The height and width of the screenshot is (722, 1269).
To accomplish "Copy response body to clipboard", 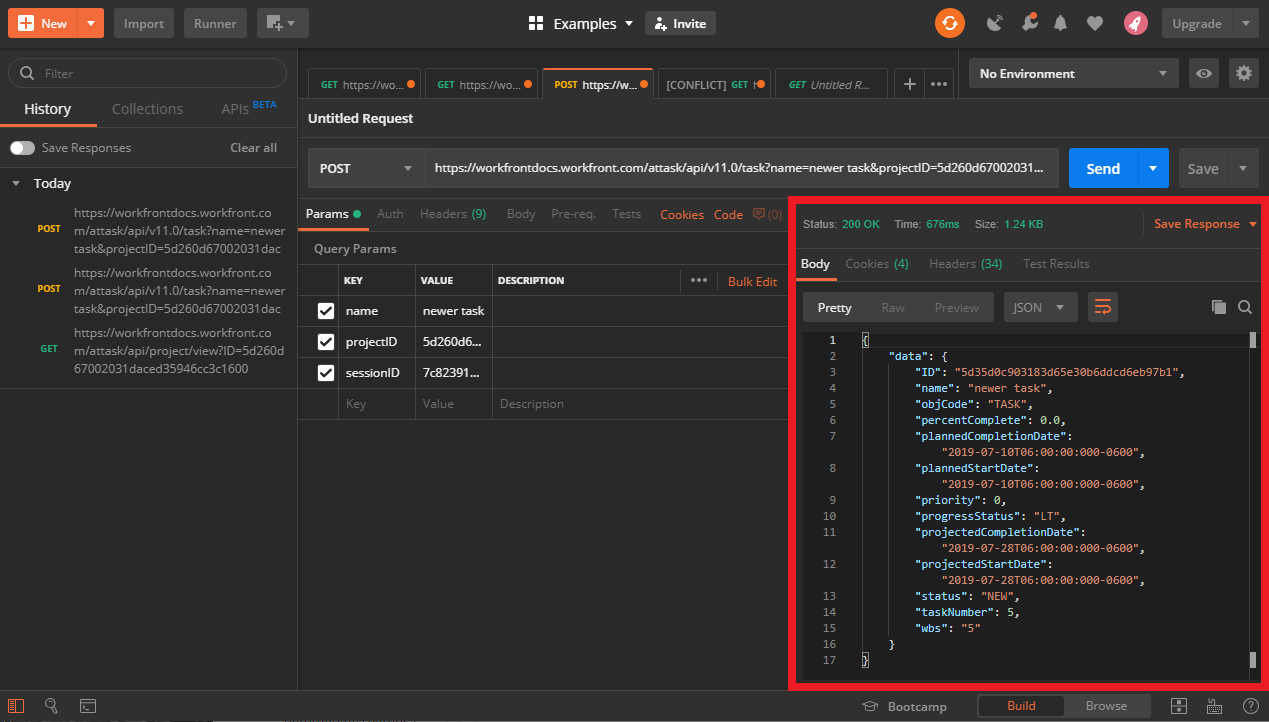I will pos(1218,308).
